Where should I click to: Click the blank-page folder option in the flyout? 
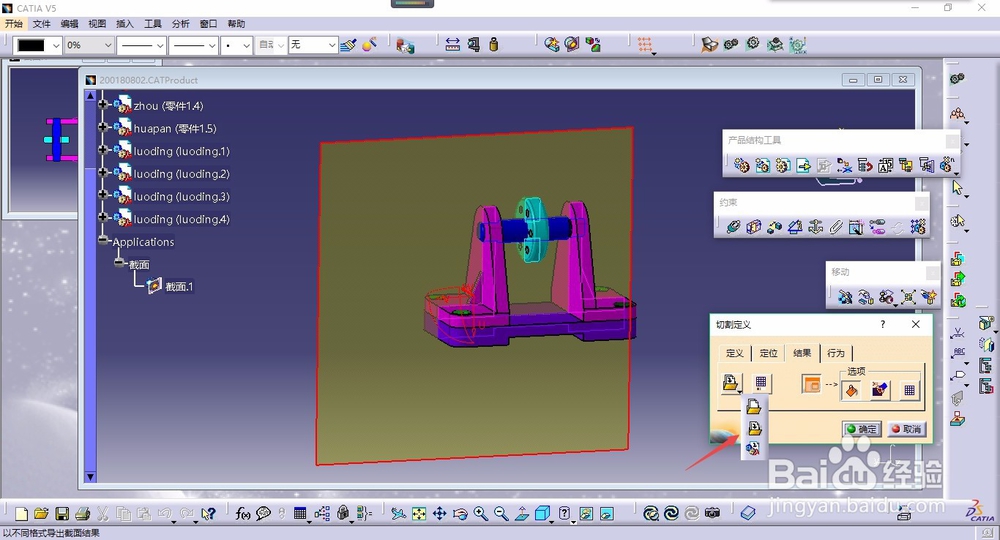tap(754, 406)
